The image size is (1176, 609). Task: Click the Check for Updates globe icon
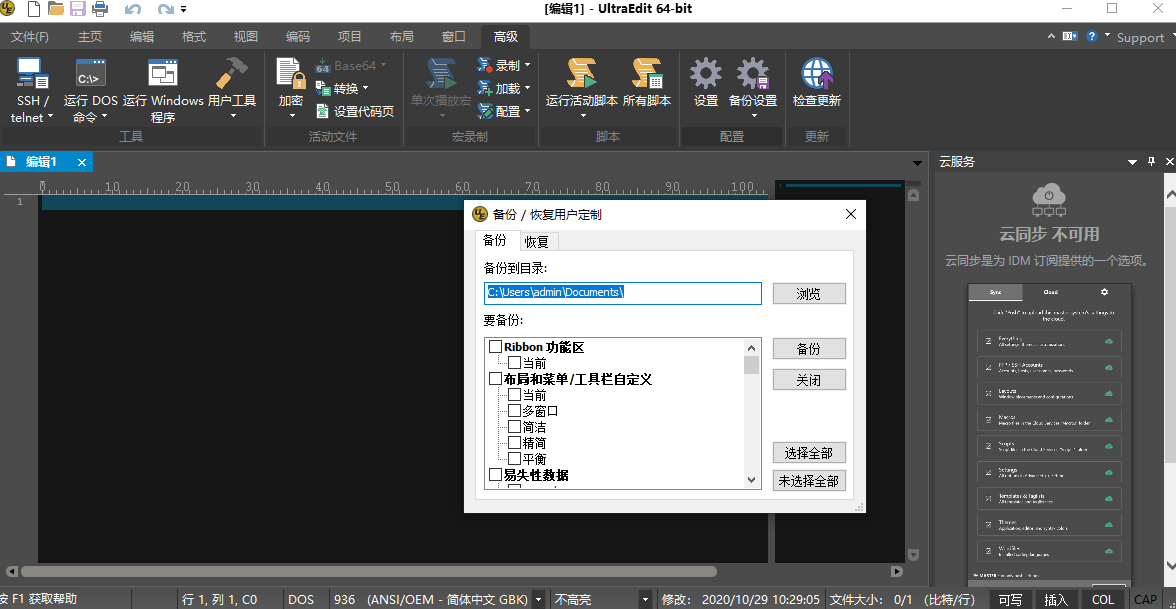[x=817, y=74]
